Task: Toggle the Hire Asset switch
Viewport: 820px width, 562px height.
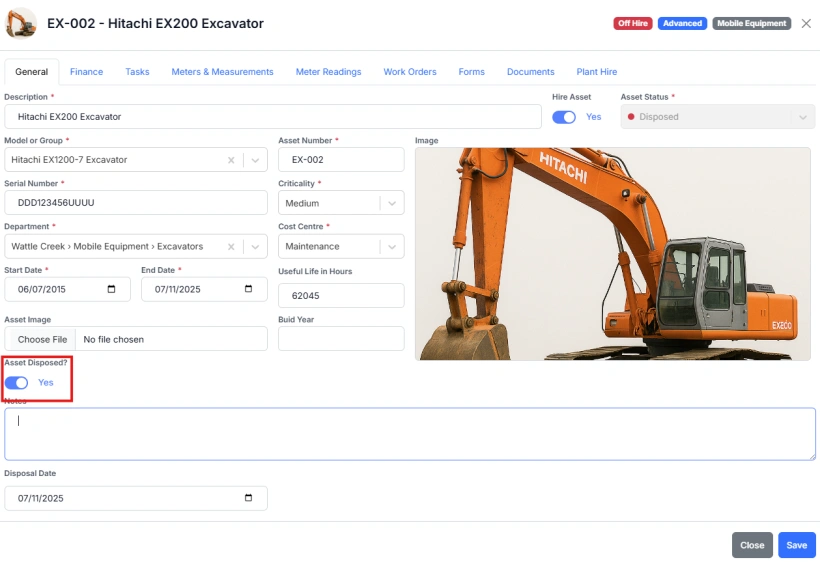Action: pos(564,117)
